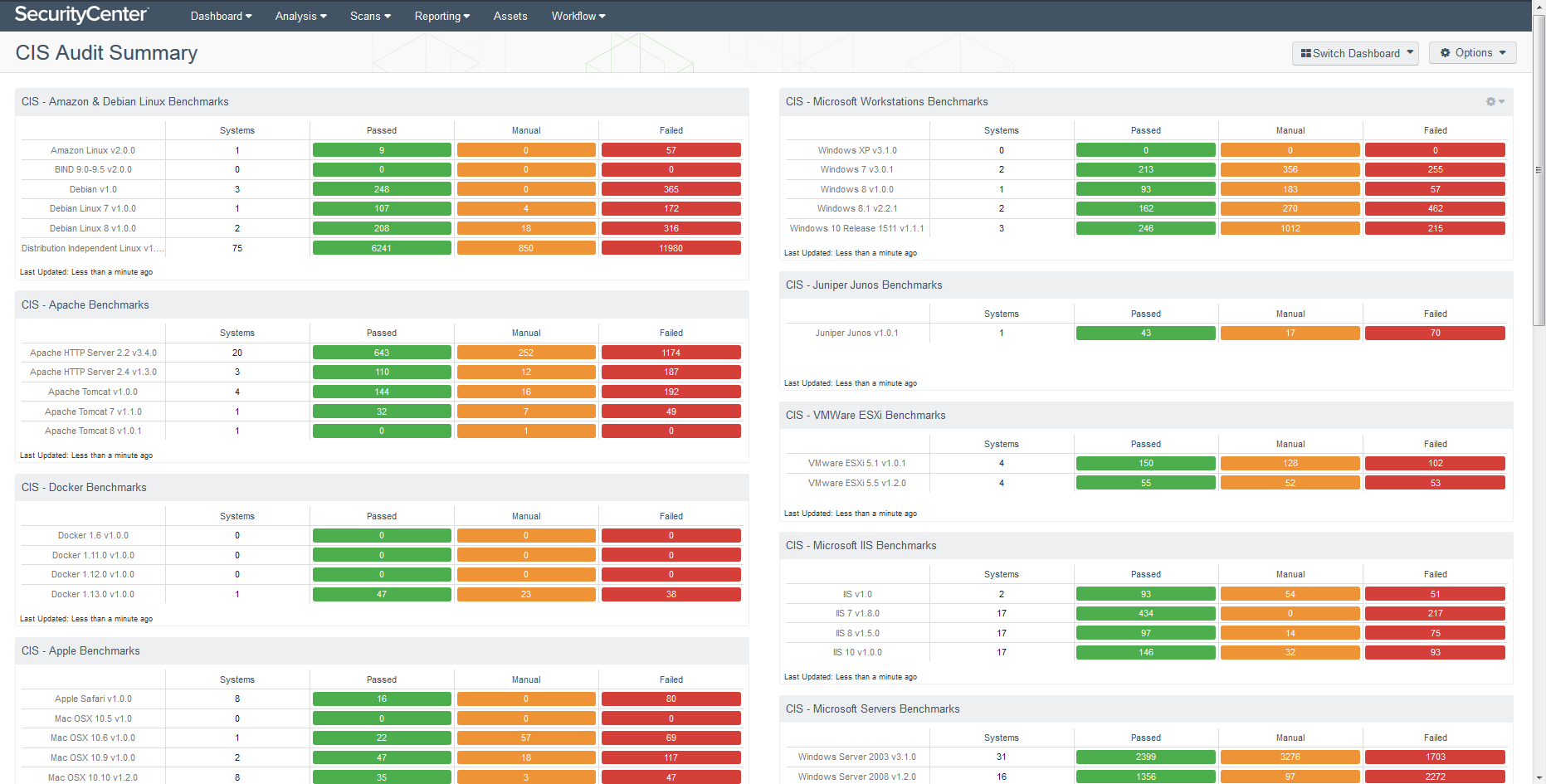This screenshot has height=784, width=1546.
Task: Click Apache Tomcat v1.0.0 manual count 16
Action: coord(526,392)
